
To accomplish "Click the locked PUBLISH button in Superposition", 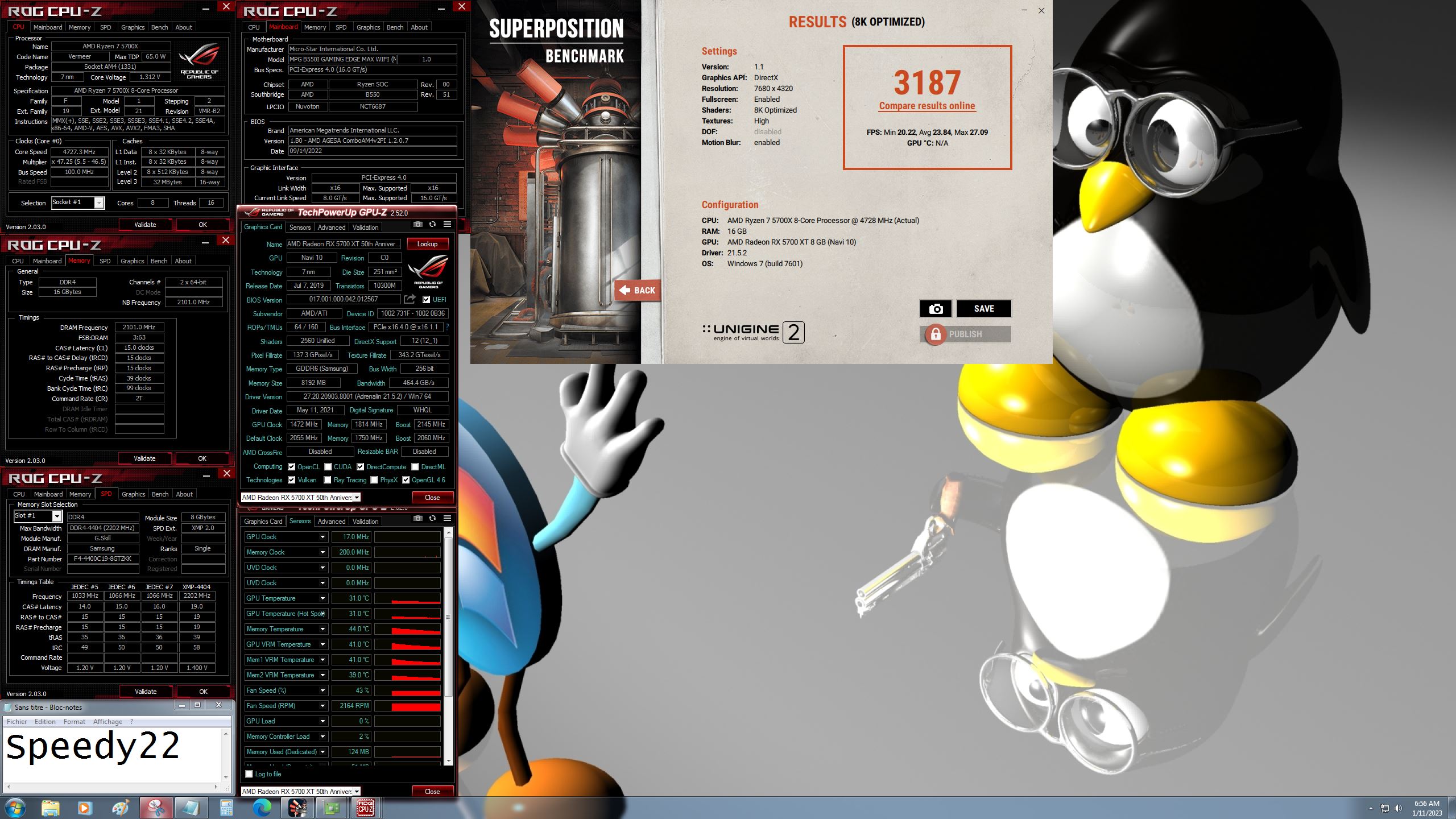I will pos(965,334).
